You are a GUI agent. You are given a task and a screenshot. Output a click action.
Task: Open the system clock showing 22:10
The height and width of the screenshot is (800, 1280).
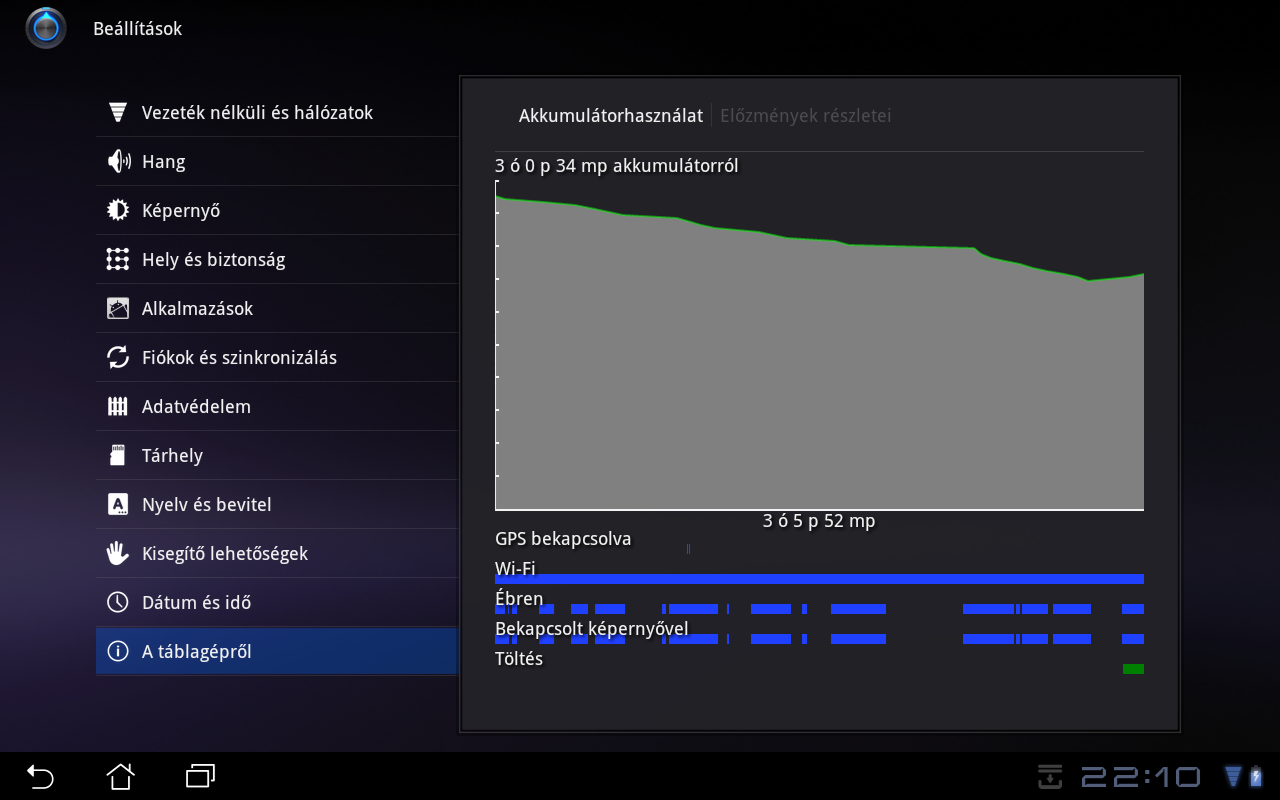point(1140,776)
